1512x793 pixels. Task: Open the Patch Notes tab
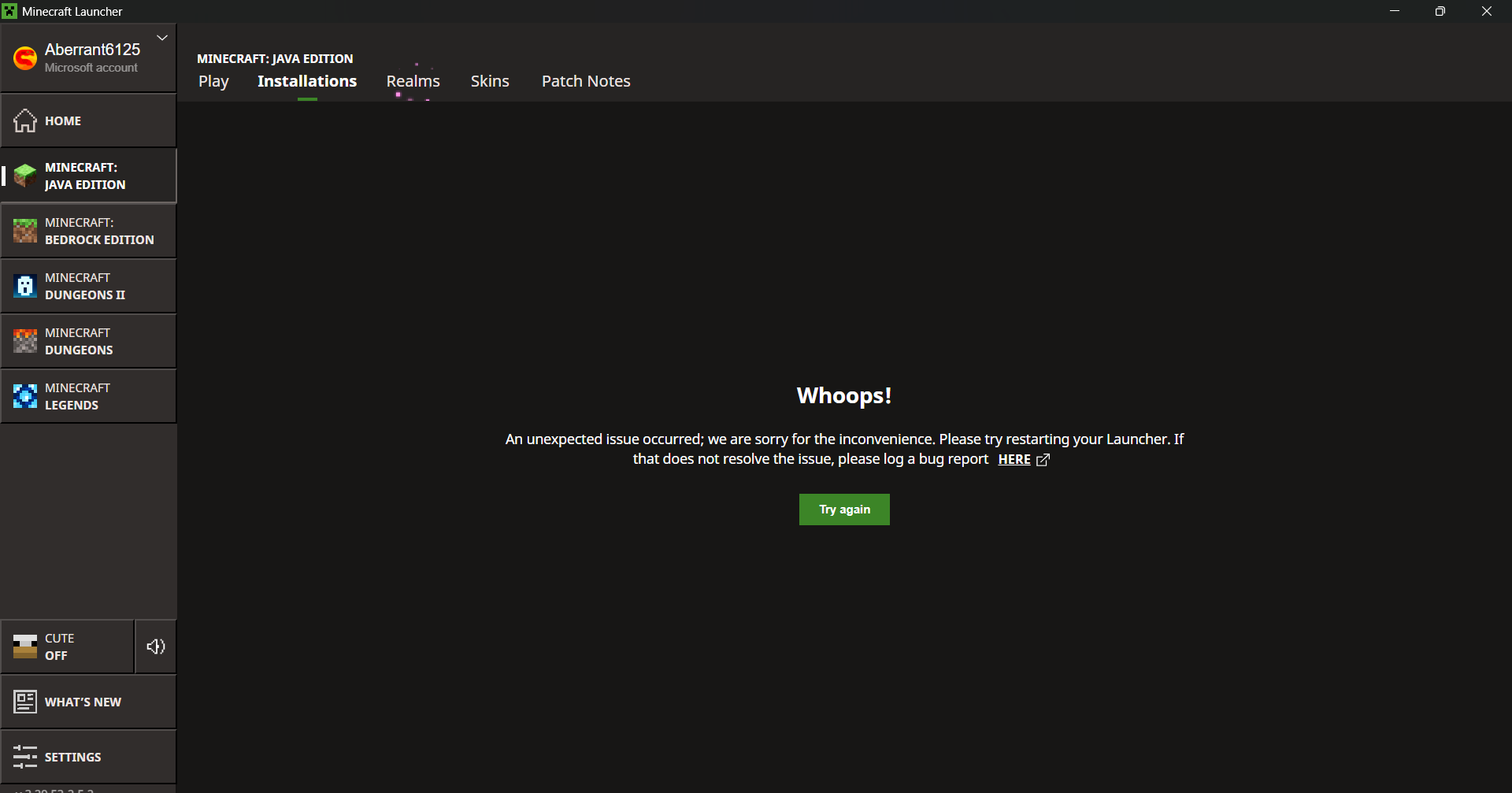pyautogui.click(x=586, y=81)
